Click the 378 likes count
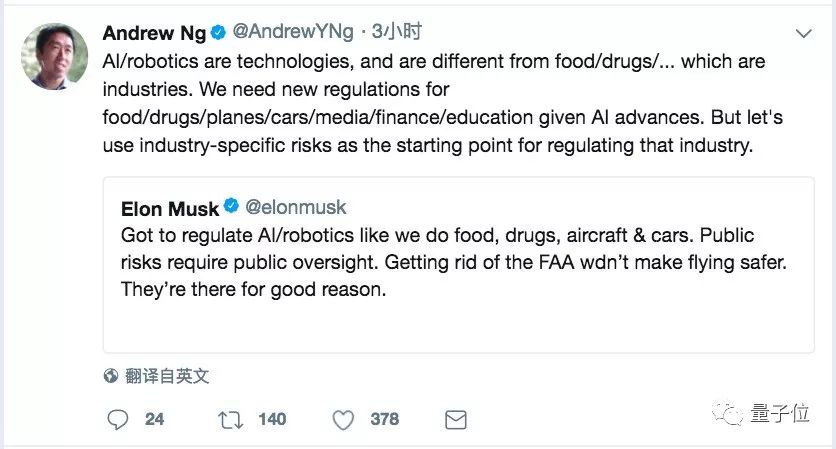This screenshot has width=836, height=449. point(385,419)
